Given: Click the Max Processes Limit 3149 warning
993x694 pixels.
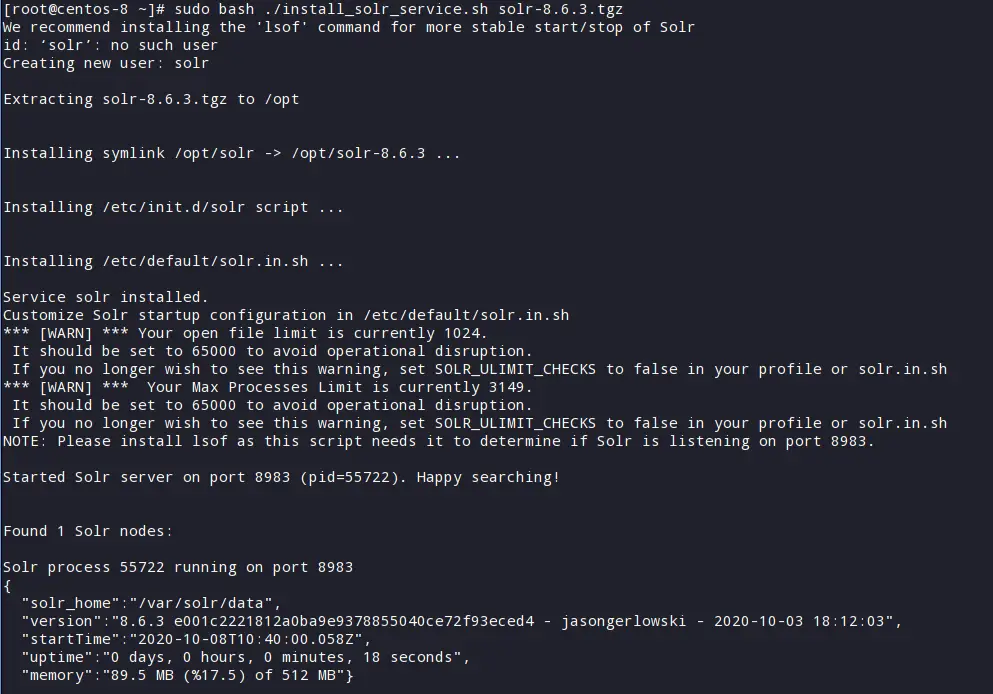Looking at the screenshot, I should [267, 387].
